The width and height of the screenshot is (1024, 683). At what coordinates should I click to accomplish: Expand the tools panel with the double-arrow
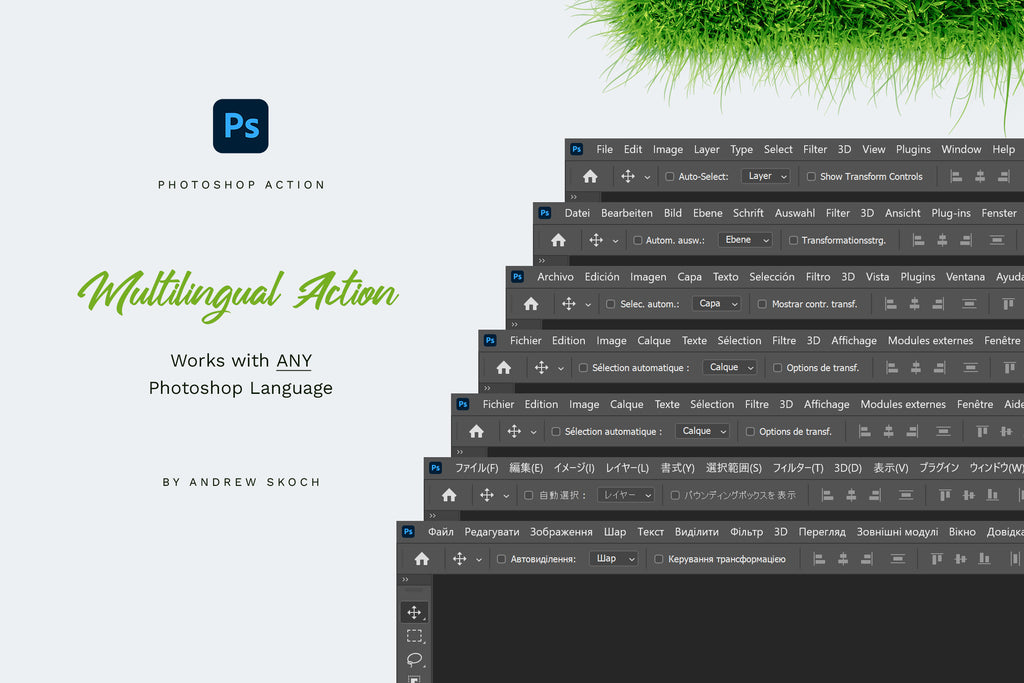pos(405,580)
